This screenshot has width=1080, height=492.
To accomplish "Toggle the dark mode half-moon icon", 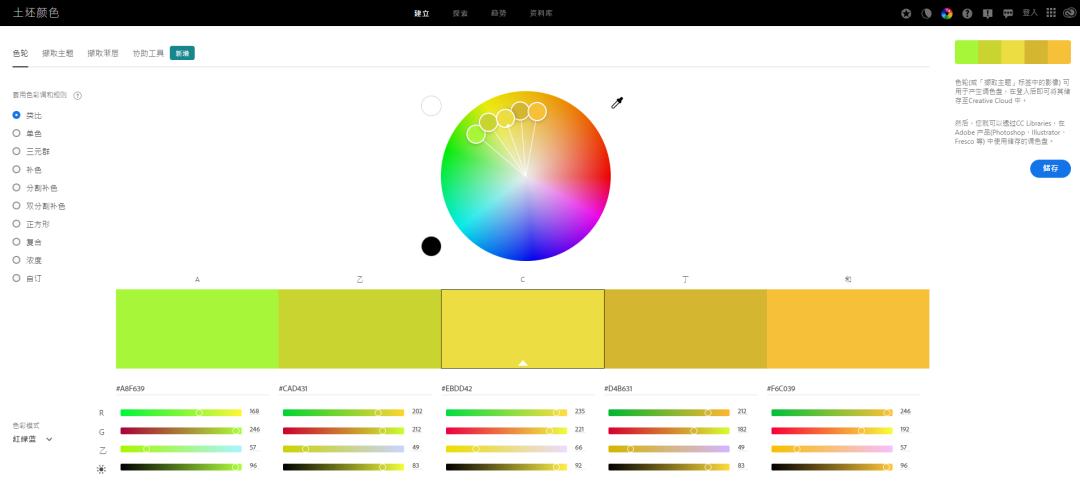I will [x=926, y=13].
